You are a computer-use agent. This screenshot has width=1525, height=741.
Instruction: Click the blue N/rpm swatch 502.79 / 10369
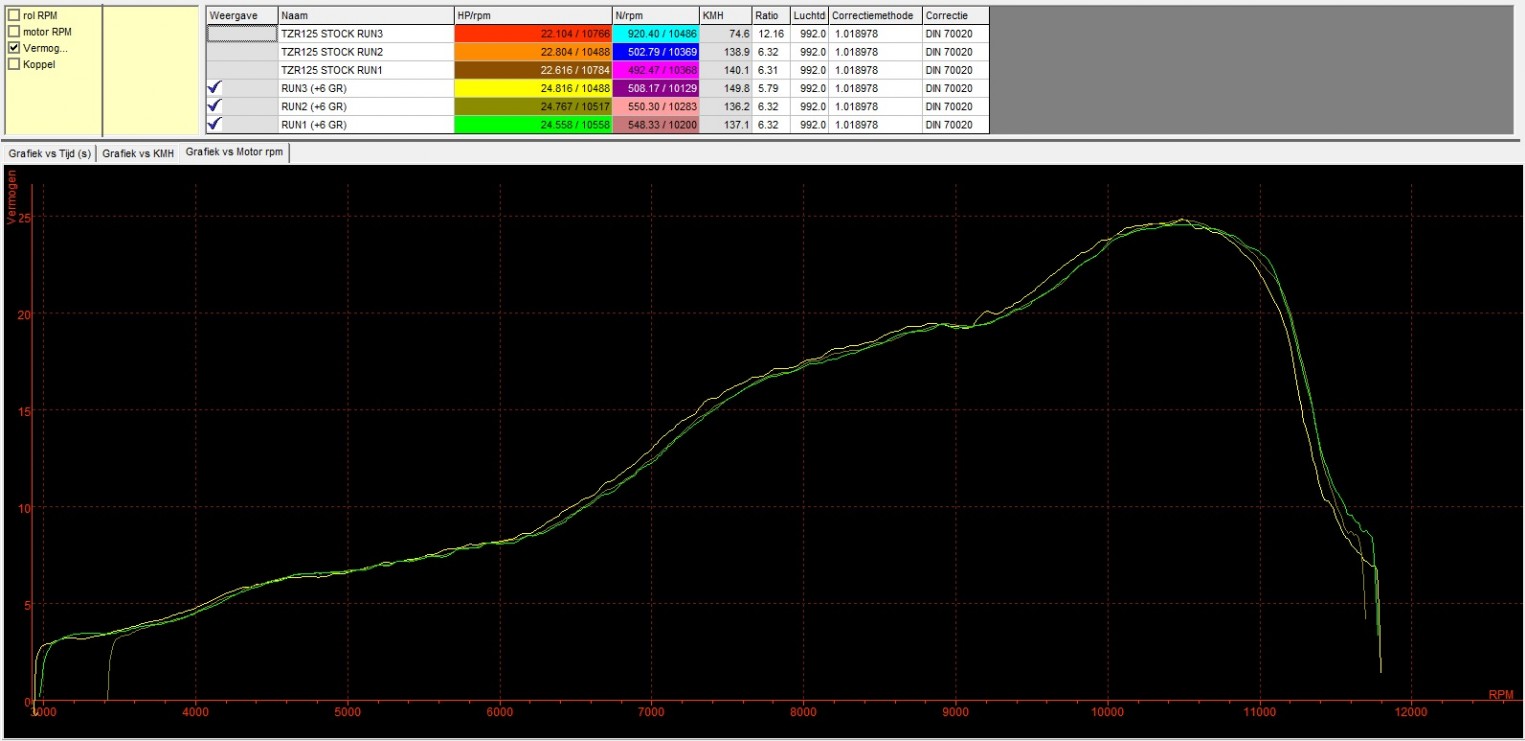(656, 52)
